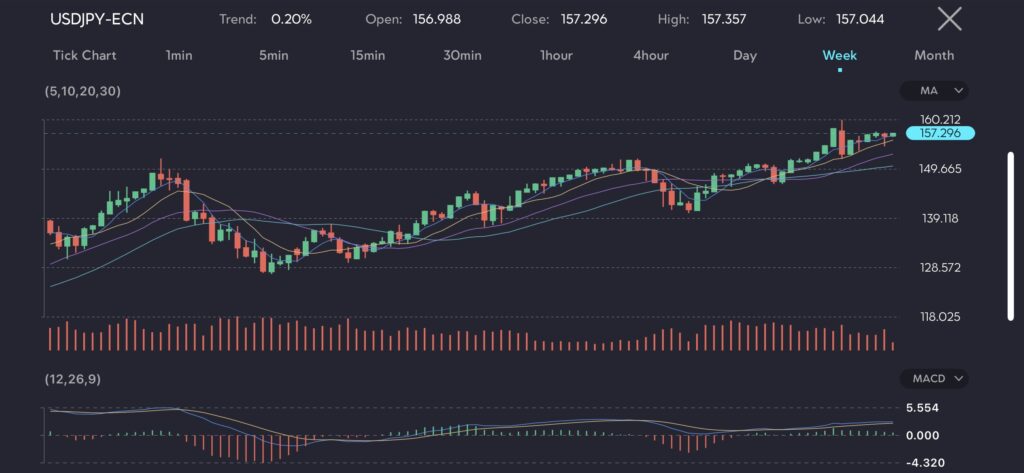Click the MA parameters (5,10,20,30) label
The width and height of the screenshot is (1024, 473).
84,91
